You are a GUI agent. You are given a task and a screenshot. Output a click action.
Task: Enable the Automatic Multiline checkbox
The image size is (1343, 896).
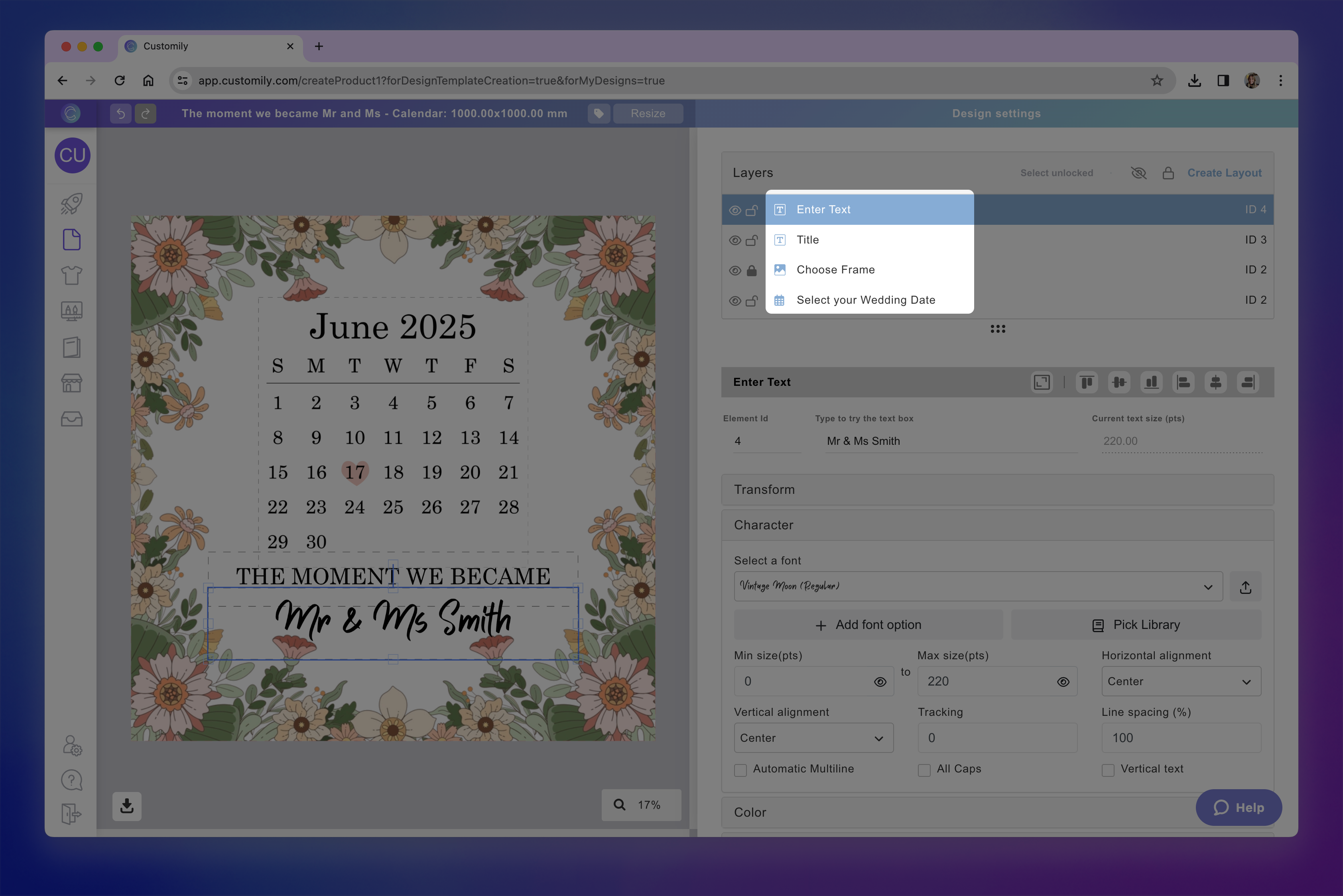[x=740, y=770]
